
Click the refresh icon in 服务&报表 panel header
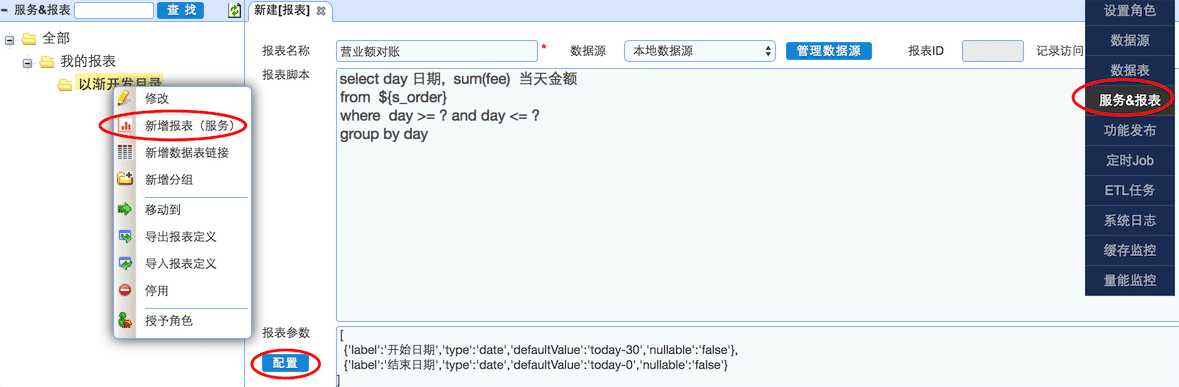pyautogui.click(x=235, y=10)
